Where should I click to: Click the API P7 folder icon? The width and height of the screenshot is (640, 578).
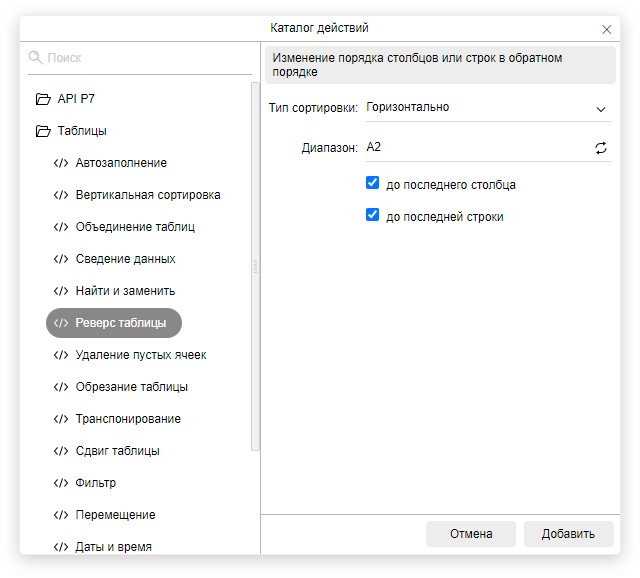click(x=43, y=99)
